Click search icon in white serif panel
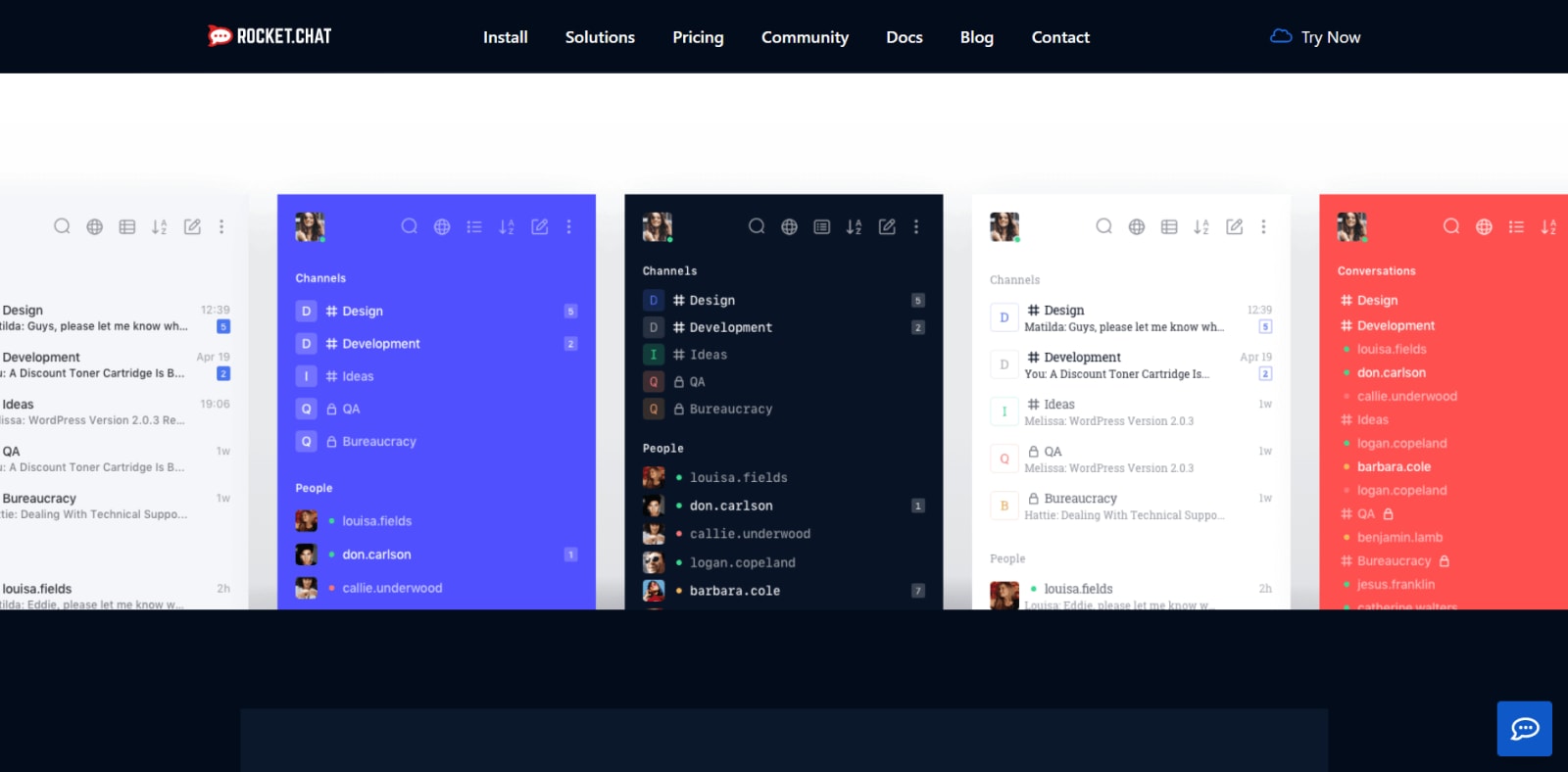This screenshot has width=1568, height=772. click(1103, 226)
